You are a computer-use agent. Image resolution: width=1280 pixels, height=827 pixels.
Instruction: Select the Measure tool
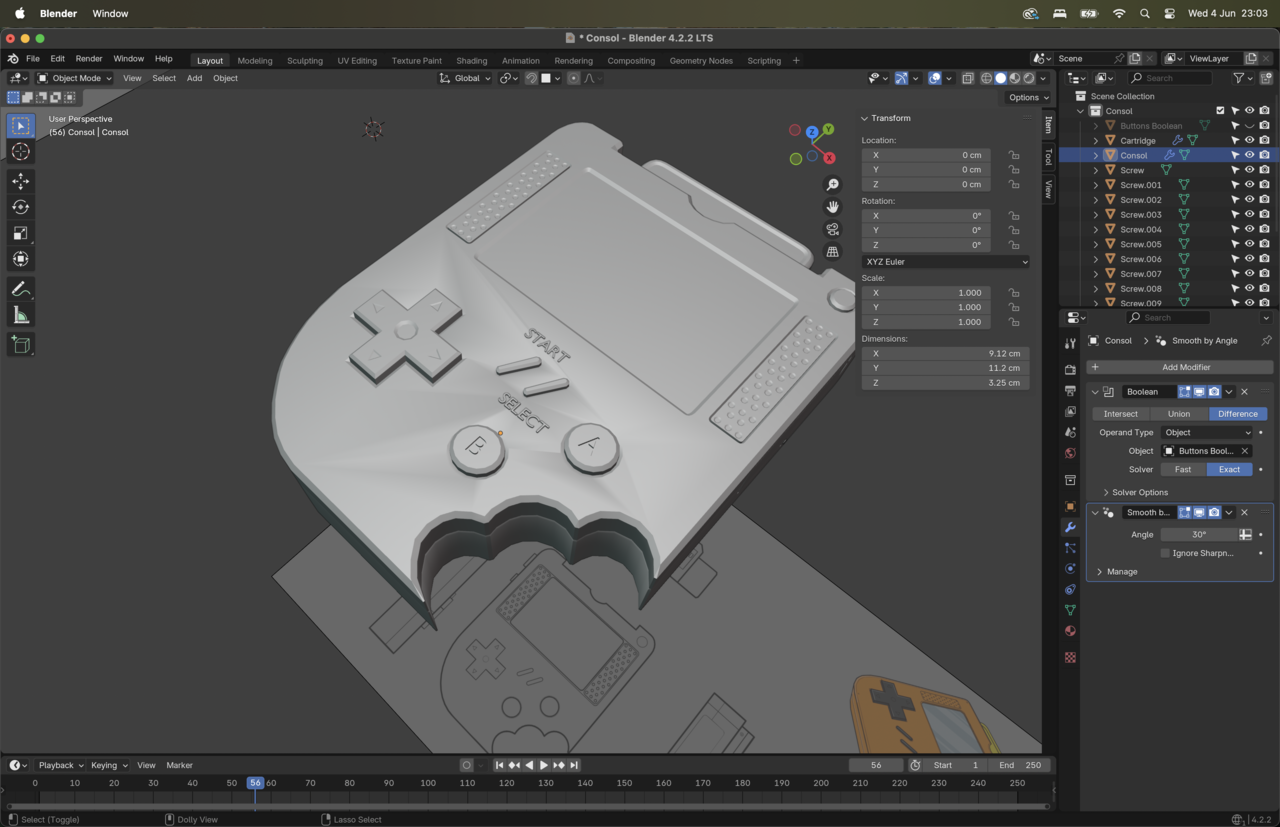(21, 316)
